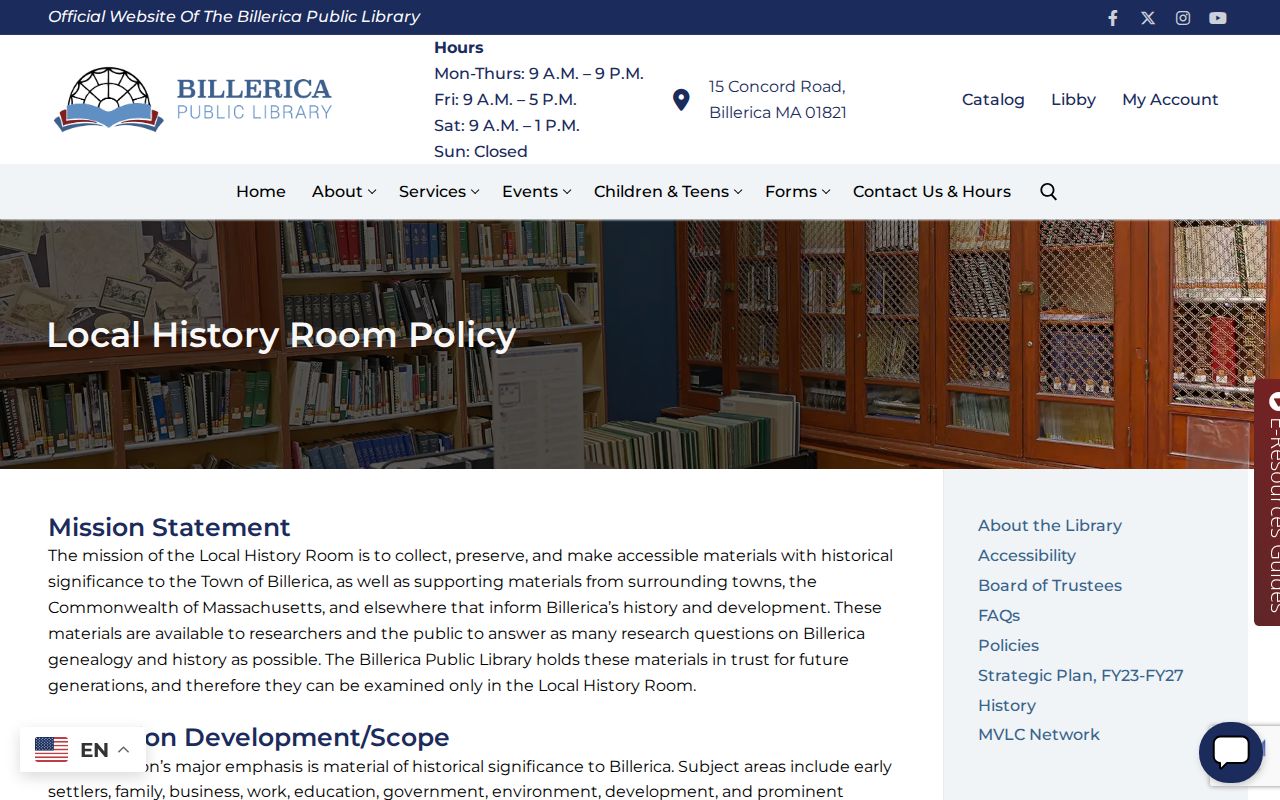Open Board of Trustees sidebar link
Screen dimensions: 1280x800
pos(1050,585)
